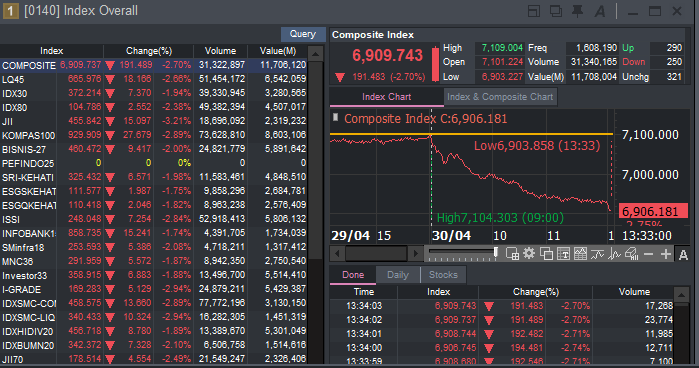Viewport: 699px width, 368px height.
Task: Click the chart zoom slider handle
Action: (495, 253)
